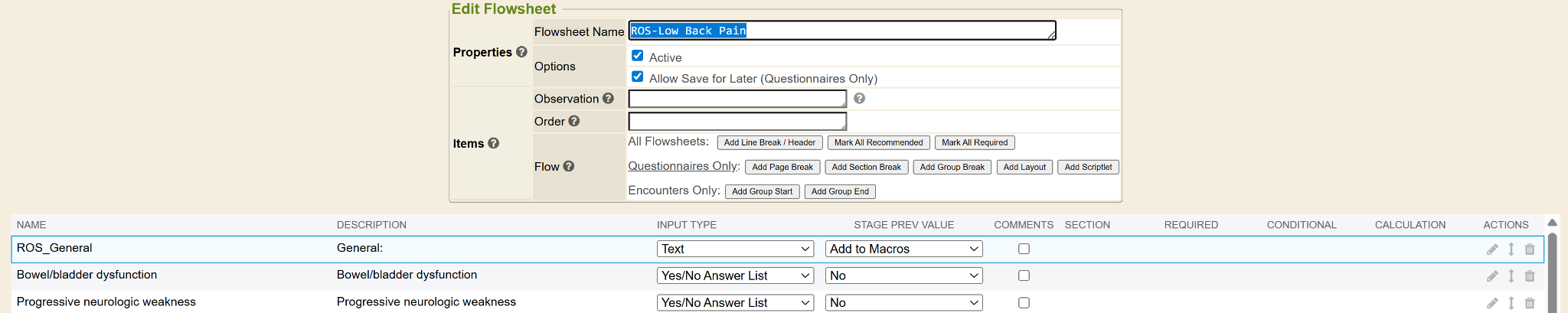Click the help icon beside Observation label
The height and width of the screenshot is (313, 1568).
pos(608,99)
